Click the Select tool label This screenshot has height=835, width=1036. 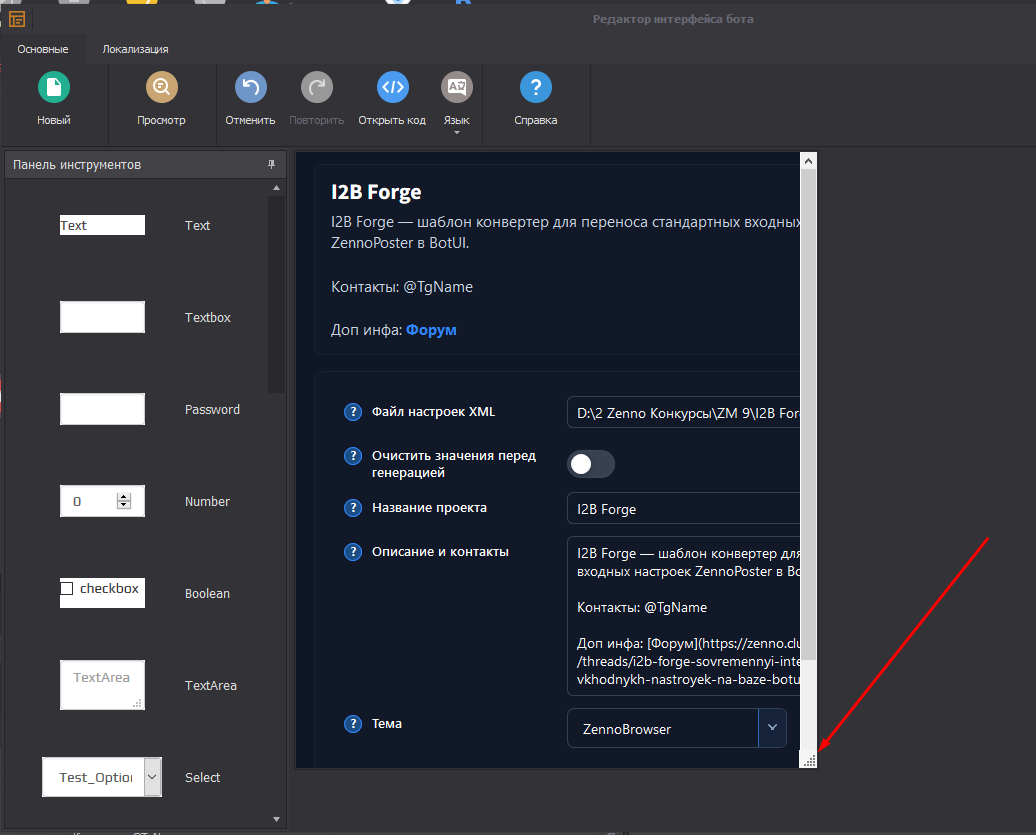pyautogui.click(x=202, y=778)
